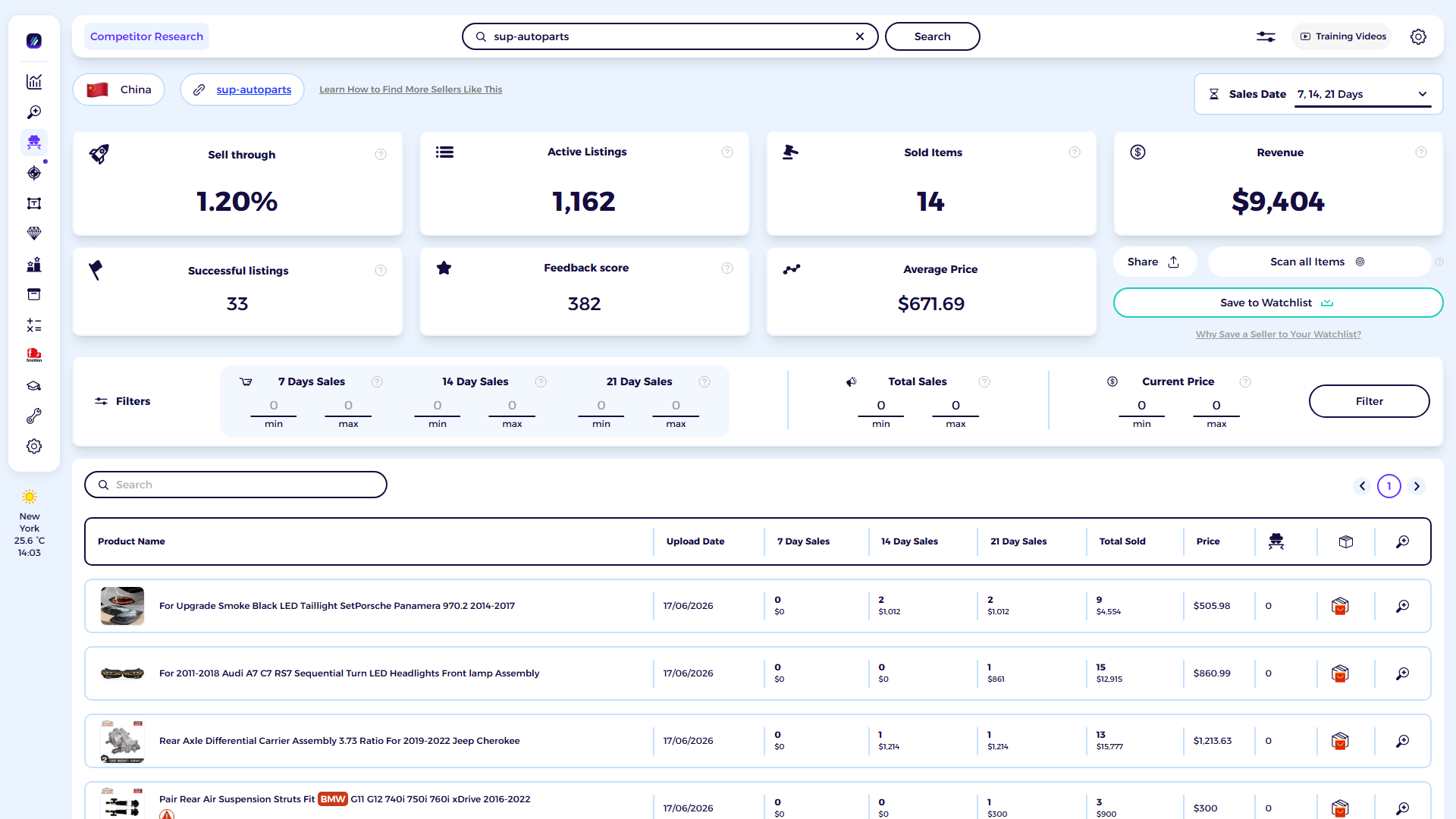
Task: Sort by Price column header
Action: 1208,541
